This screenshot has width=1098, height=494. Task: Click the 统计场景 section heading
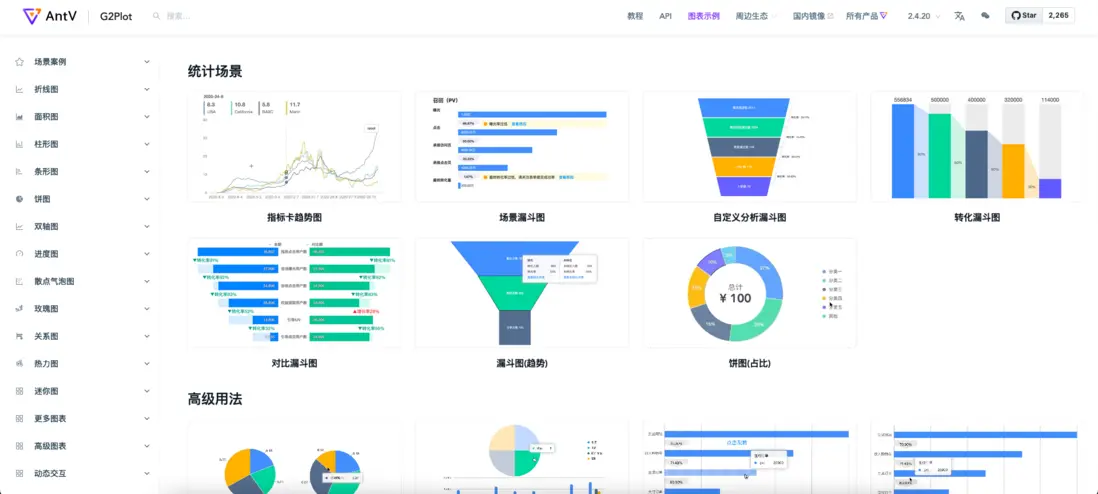pos(215,71)
